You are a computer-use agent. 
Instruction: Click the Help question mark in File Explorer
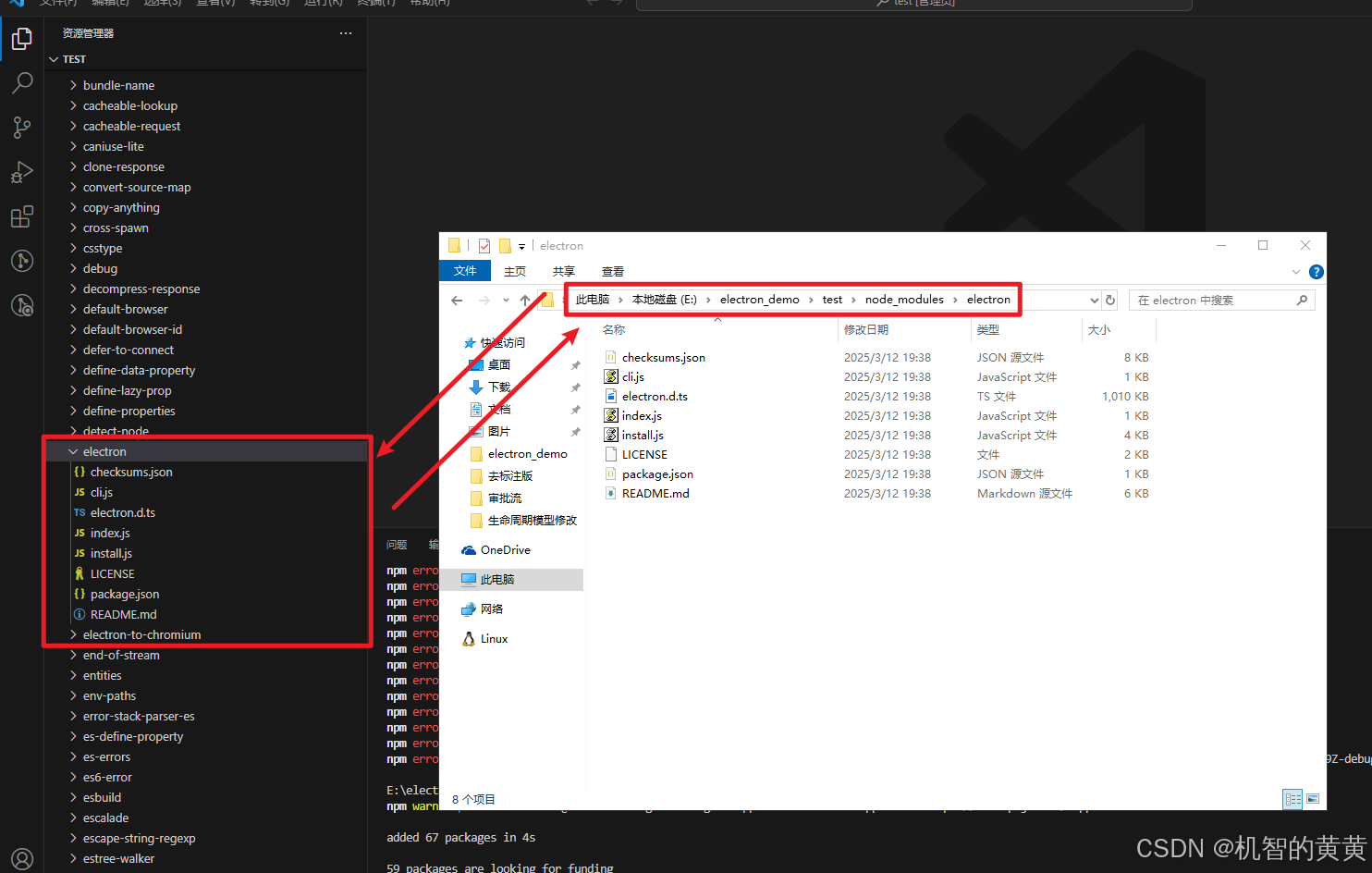click(1316, 271)
